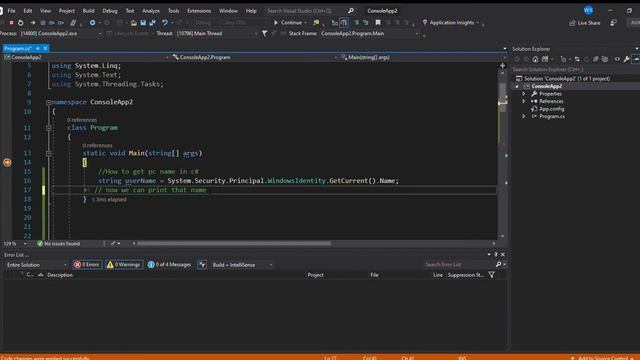Expand the Properties node in Solution Explorer
Image resolution: width=640 pixels, height=360 pixels.
click(x=524, y=94)
